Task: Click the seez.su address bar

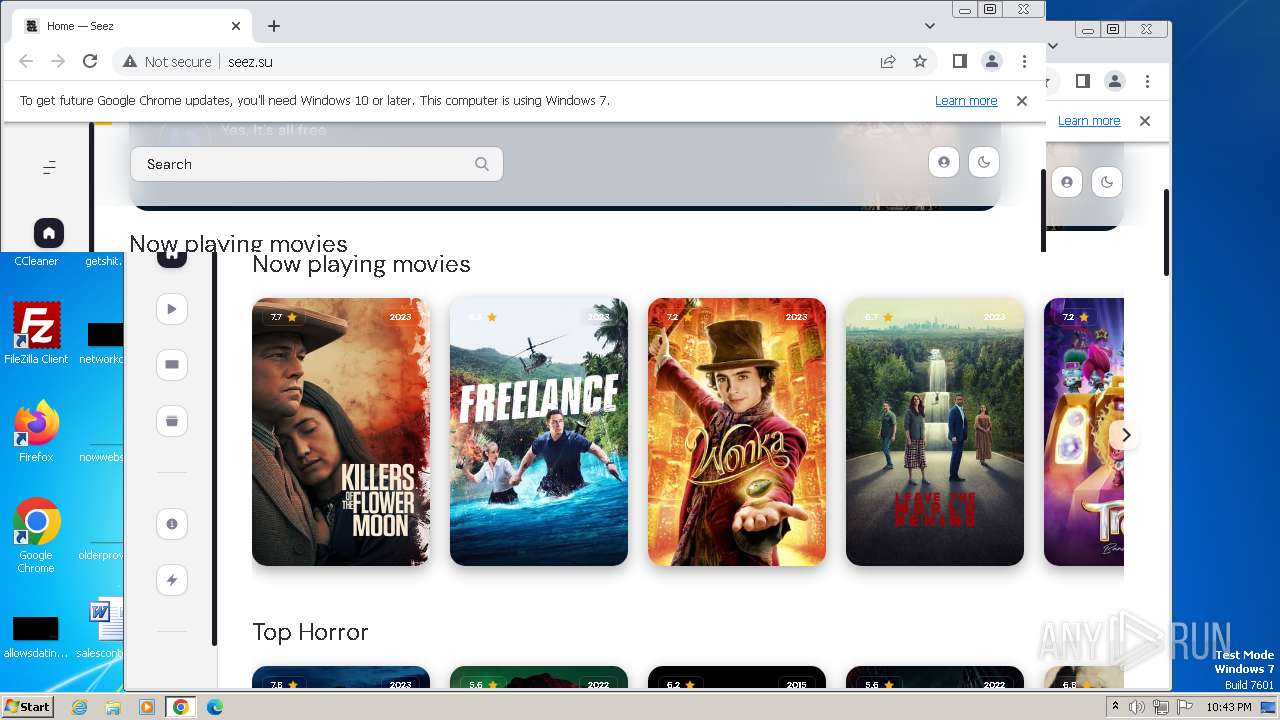Action: 524,61
